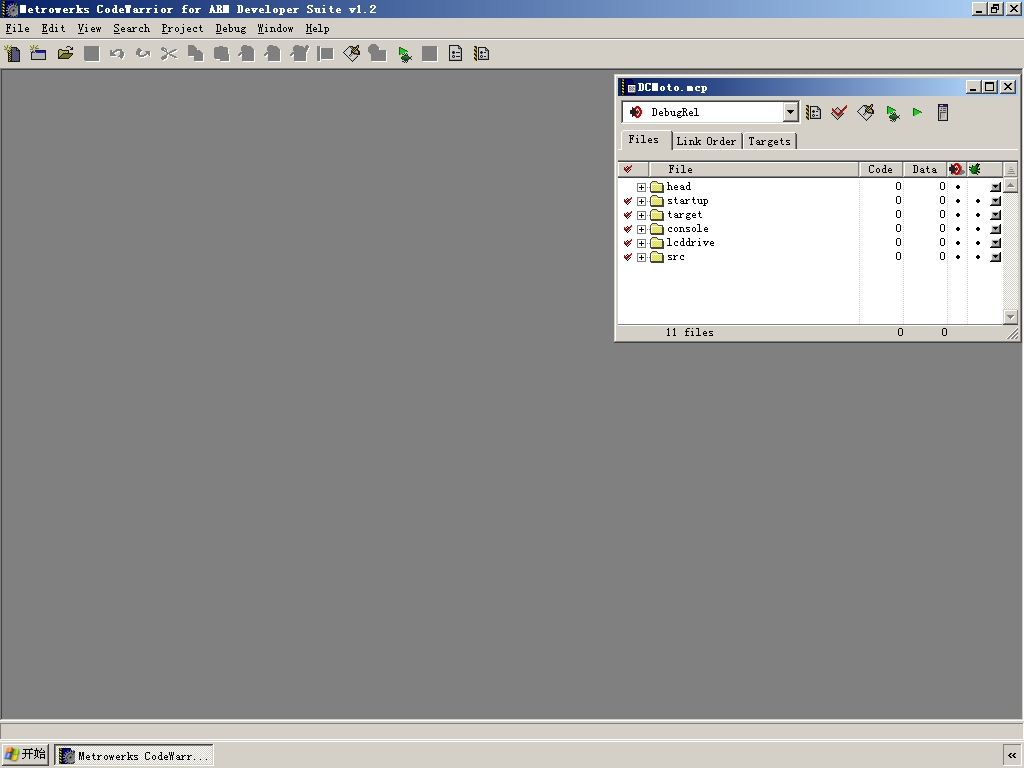Expand the src folder
This screenshot has width=1024, height=768.
[x=641, y=257]
